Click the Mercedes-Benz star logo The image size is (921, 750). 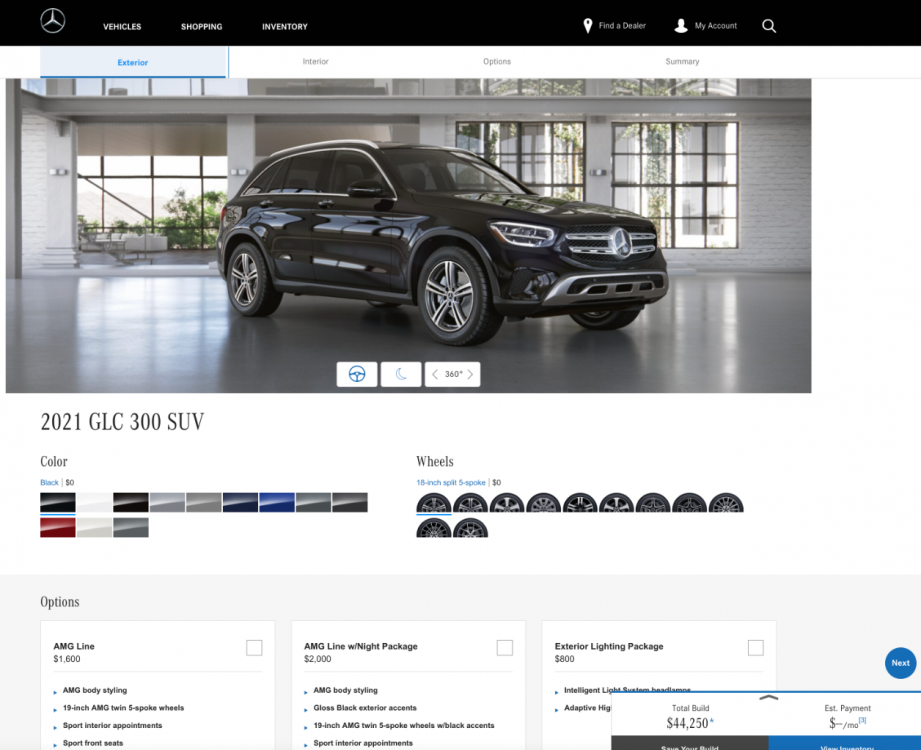pos(53,21)
